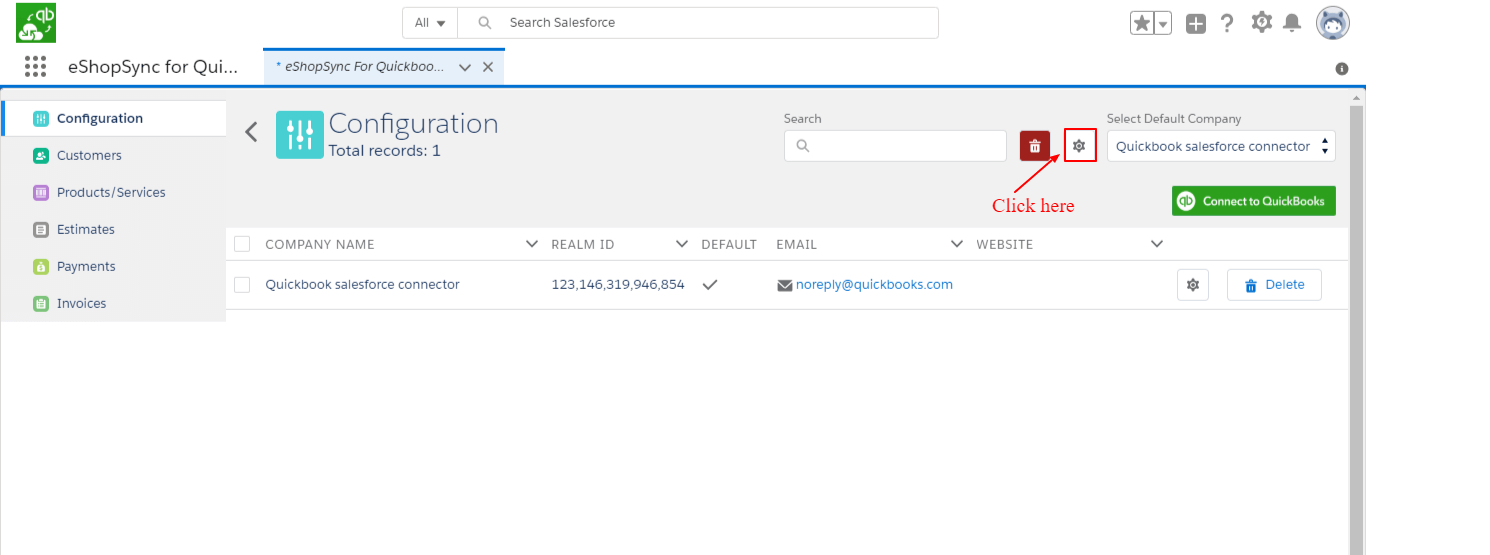Click the global actions plus icon
This screenshot has height=555, width=1490.
[x=1196, y=23]
